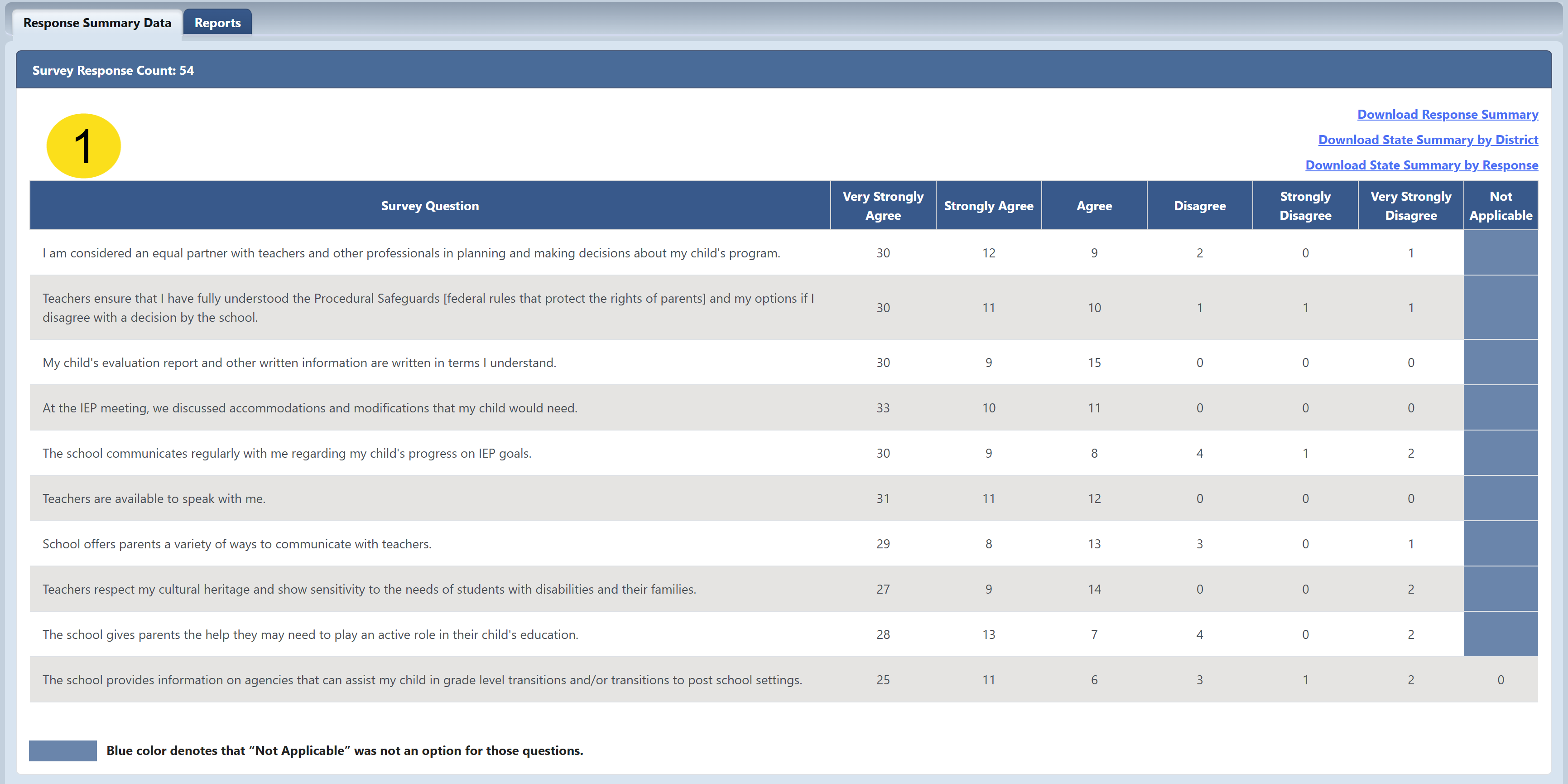Click Not Applicable value 0 in last row
Viewport: 1568px width, 784px height.
tap(1500, 680)
